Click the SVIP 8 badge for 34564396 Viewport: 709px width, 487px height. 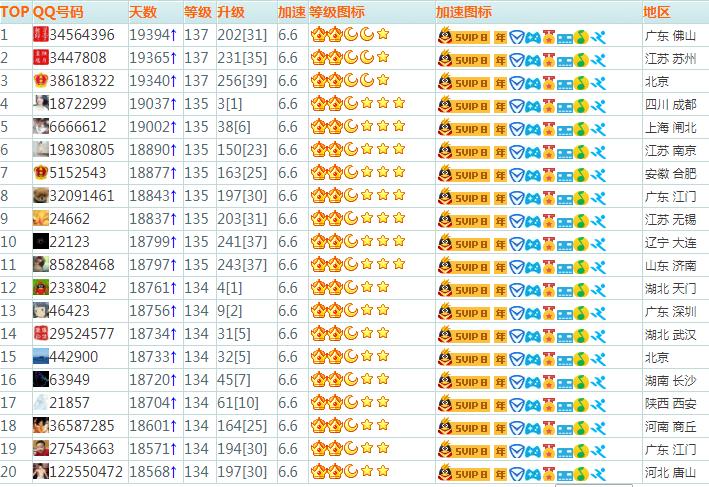(463, 37)
